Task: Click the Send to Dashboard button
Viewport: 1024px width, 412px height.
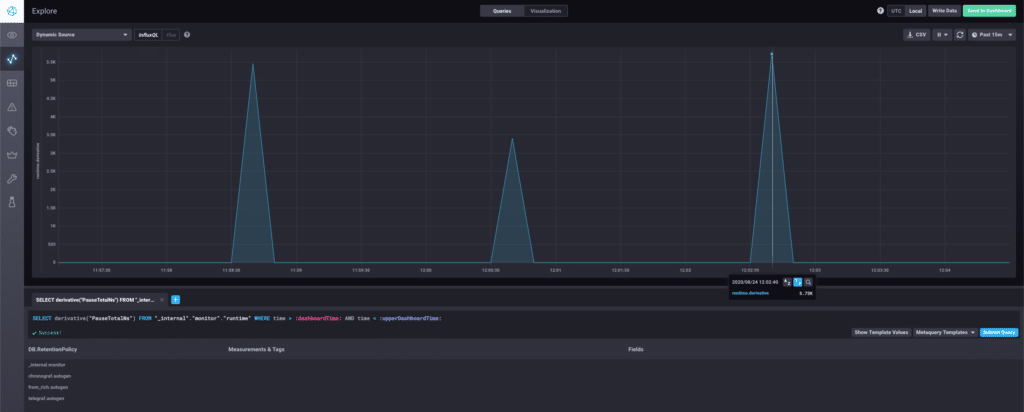Action: point(990,10)
